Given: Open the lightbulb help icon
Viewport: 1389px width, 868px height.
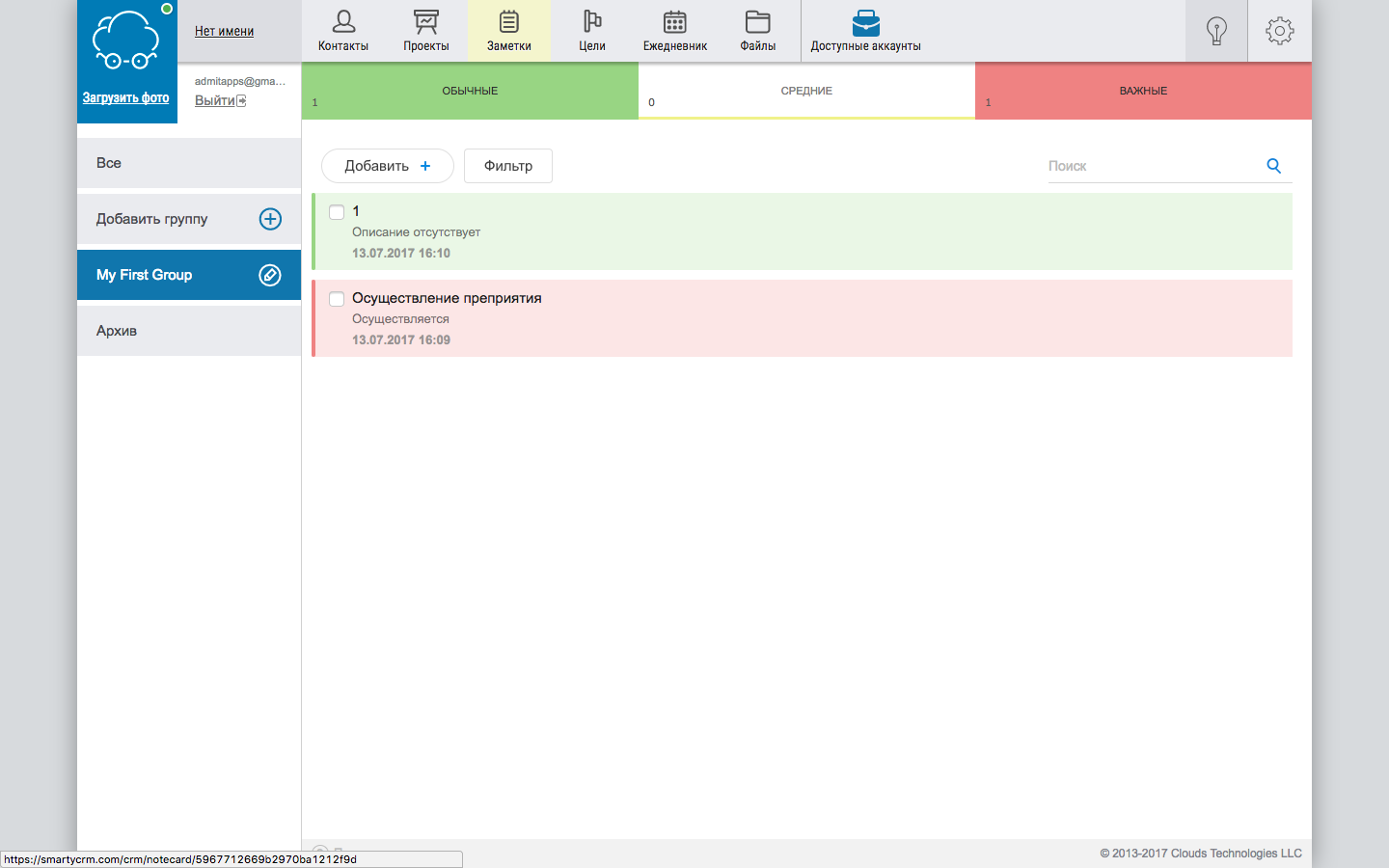Looking at the screenshot, I should click(1215, 30).
